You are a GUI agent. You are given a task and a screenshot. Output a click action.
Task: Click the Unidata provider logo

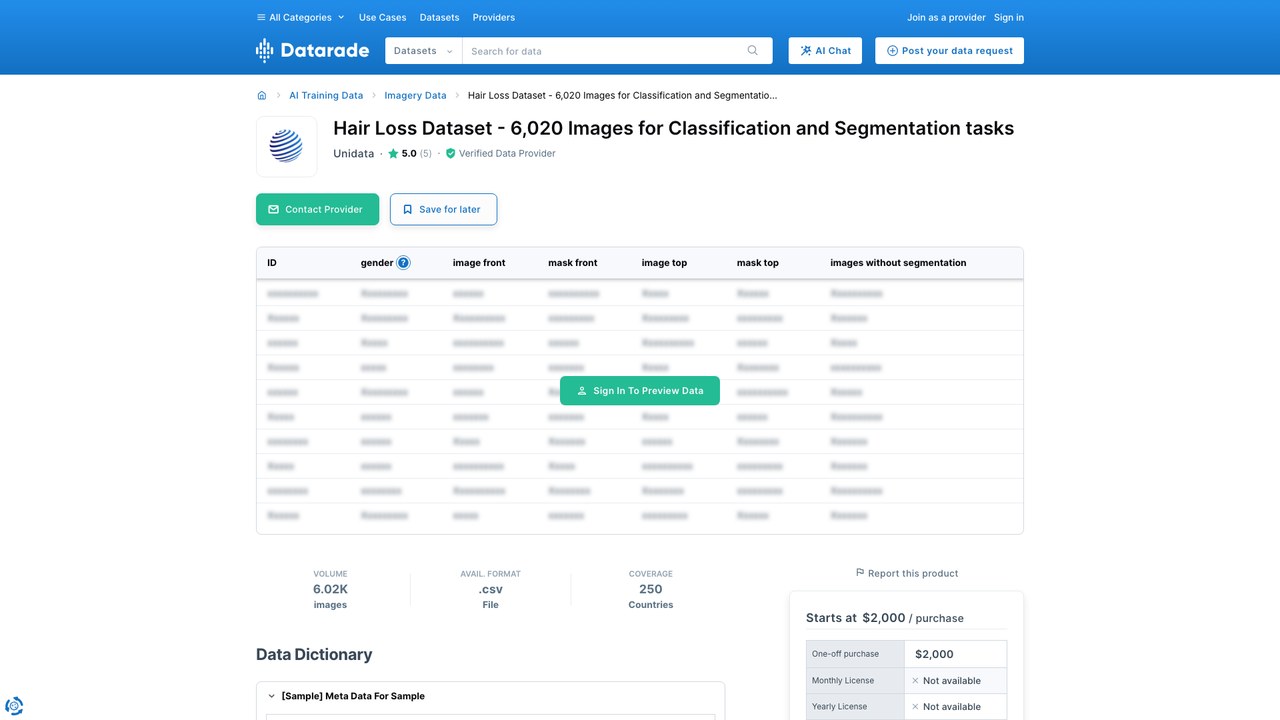coord(286,146)
